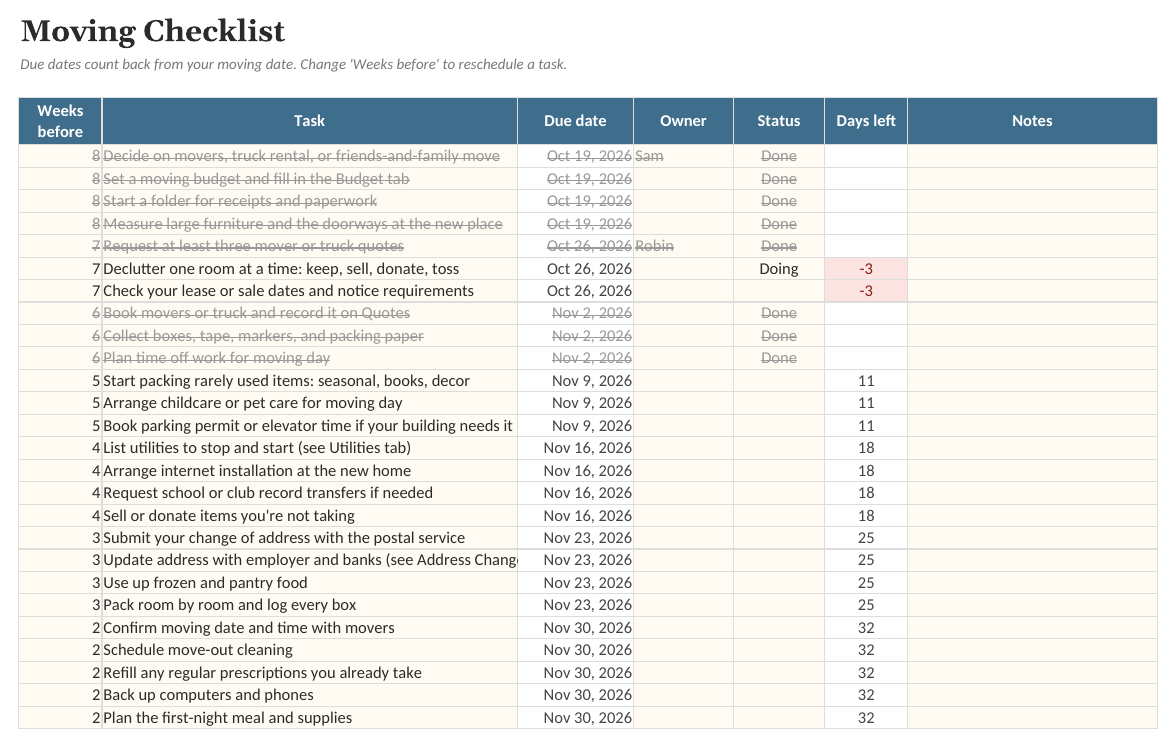Click empty Owner cell for 'Confirm moving date' row

(683, 628)
